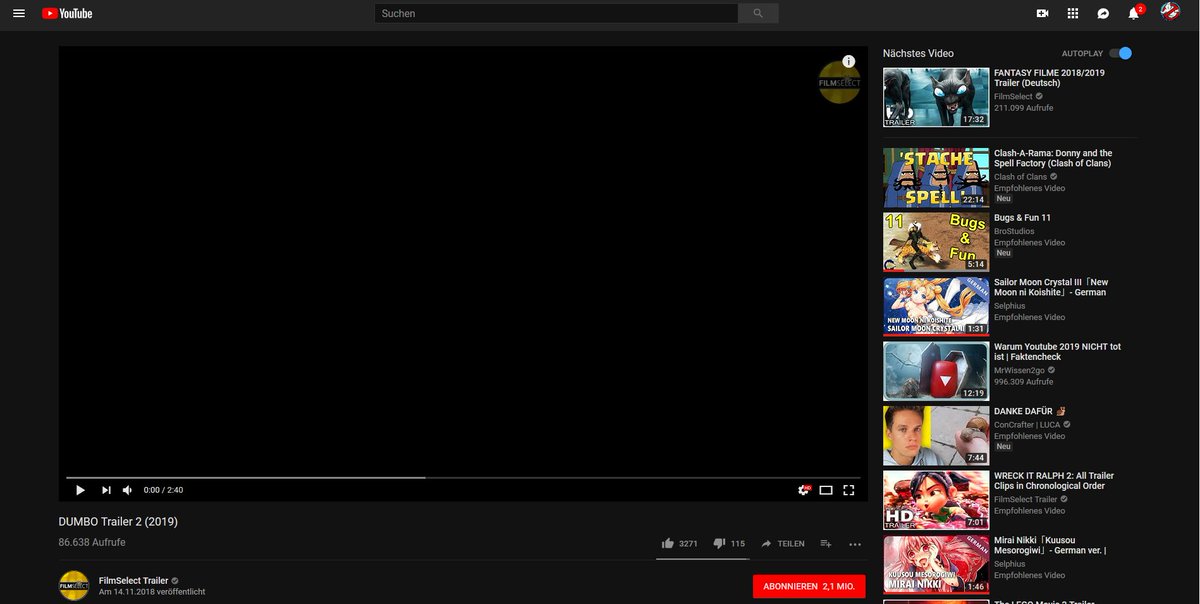Open the Mirai Nikki video thumbnail
This screenshot has height=604, width=1200.
coord(936,565)
